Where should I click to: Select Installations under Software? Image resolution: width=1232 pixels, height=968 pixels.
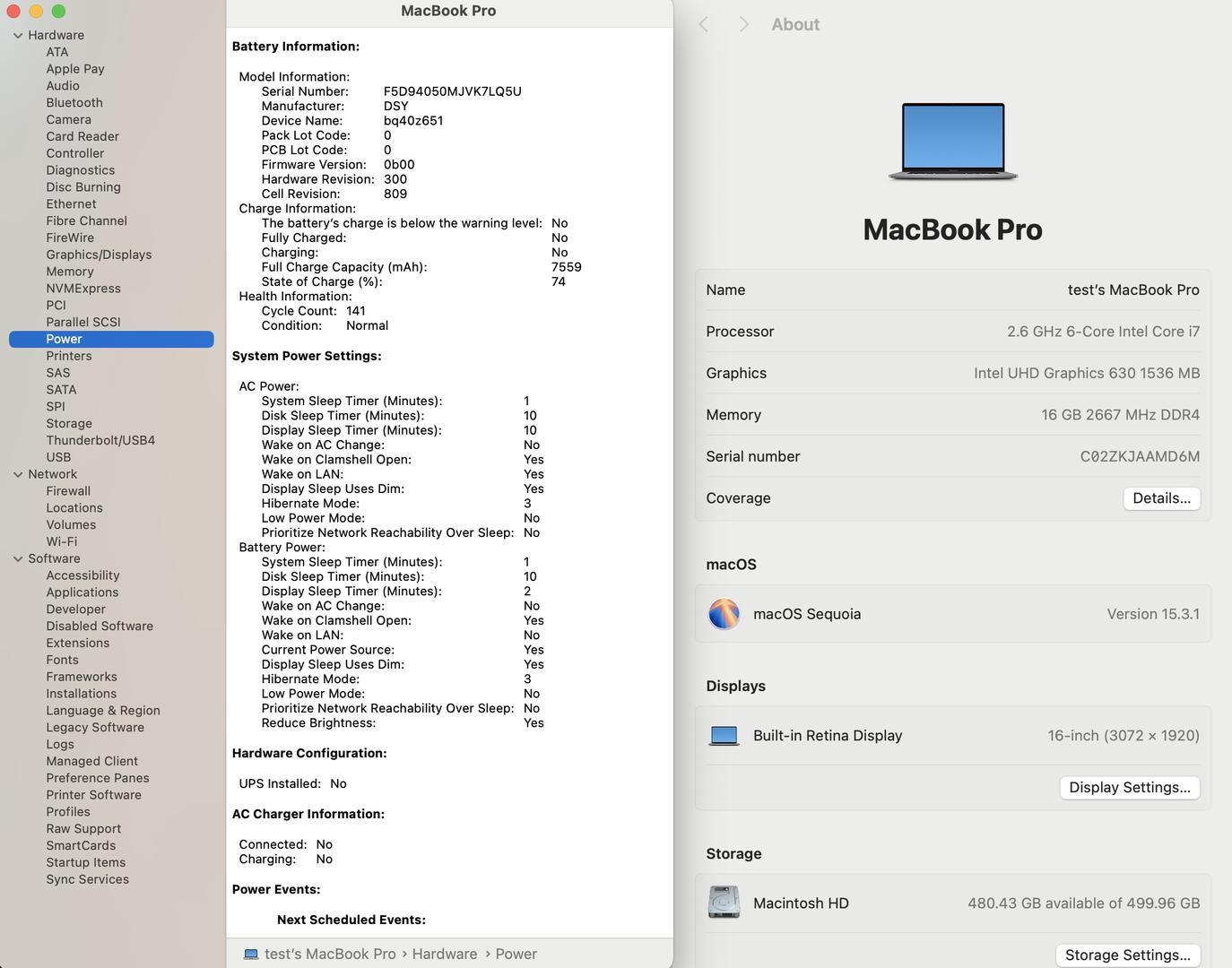(82, 694)
